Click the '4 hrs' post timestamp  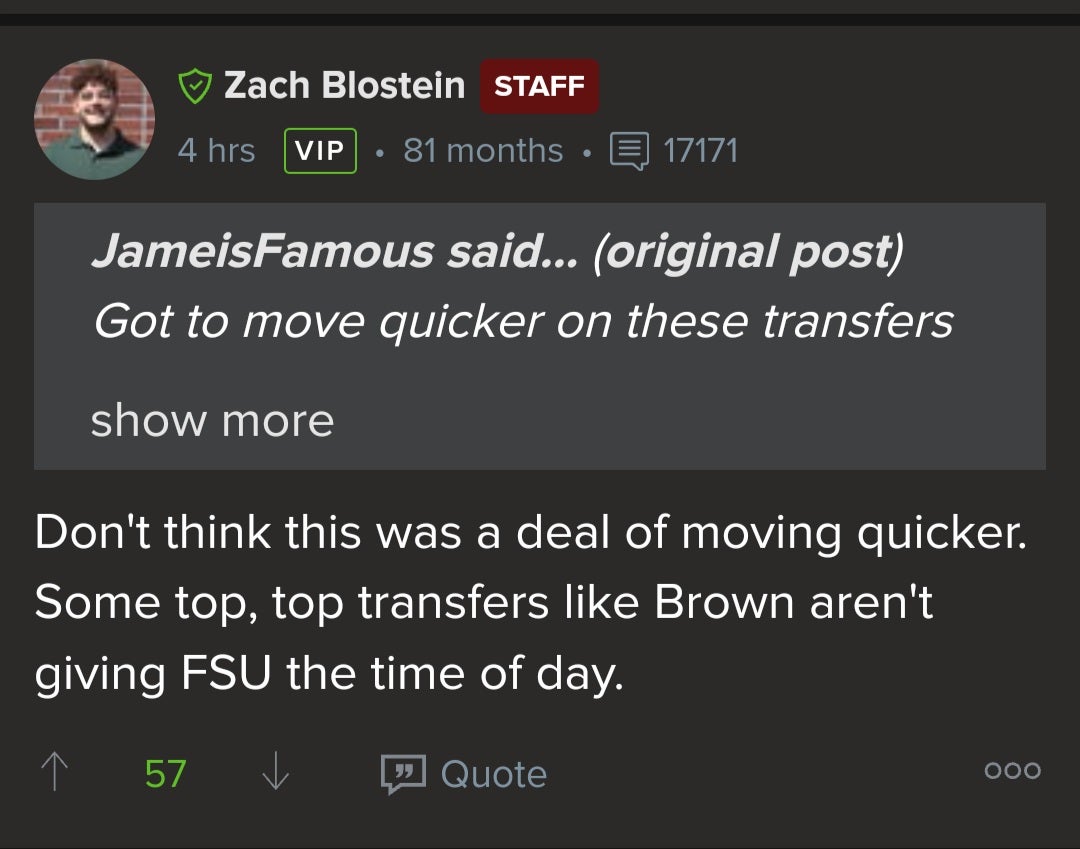(x=216, y=151)
